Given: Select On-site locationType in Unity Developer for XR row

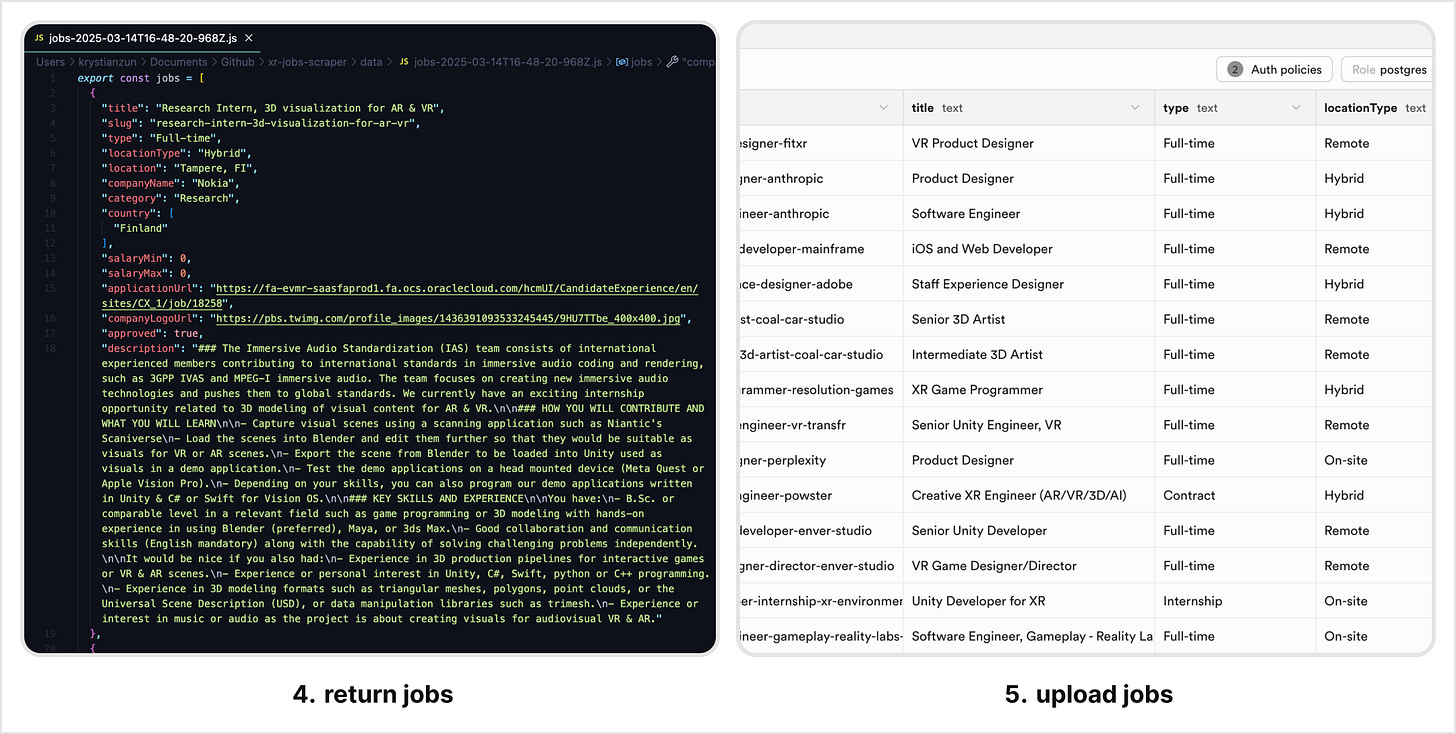Looking at the screenshot, I should 1375,601.
